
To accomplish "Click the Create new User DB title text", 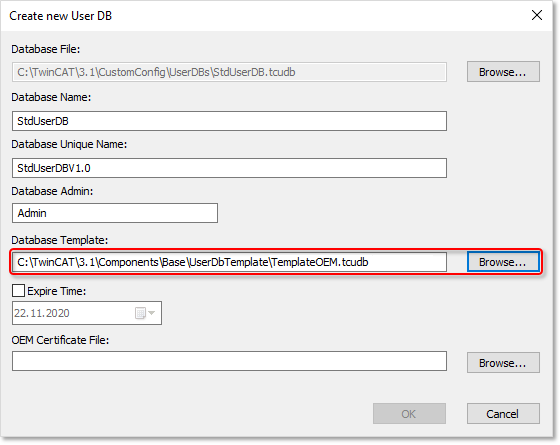I will (60, 16).
